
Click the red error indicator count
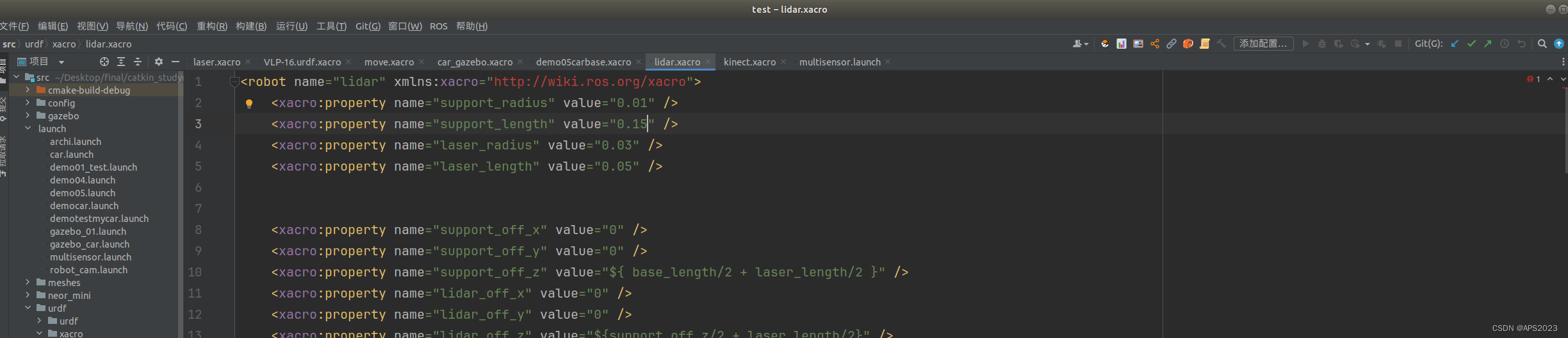click(x=1533, y=79)
